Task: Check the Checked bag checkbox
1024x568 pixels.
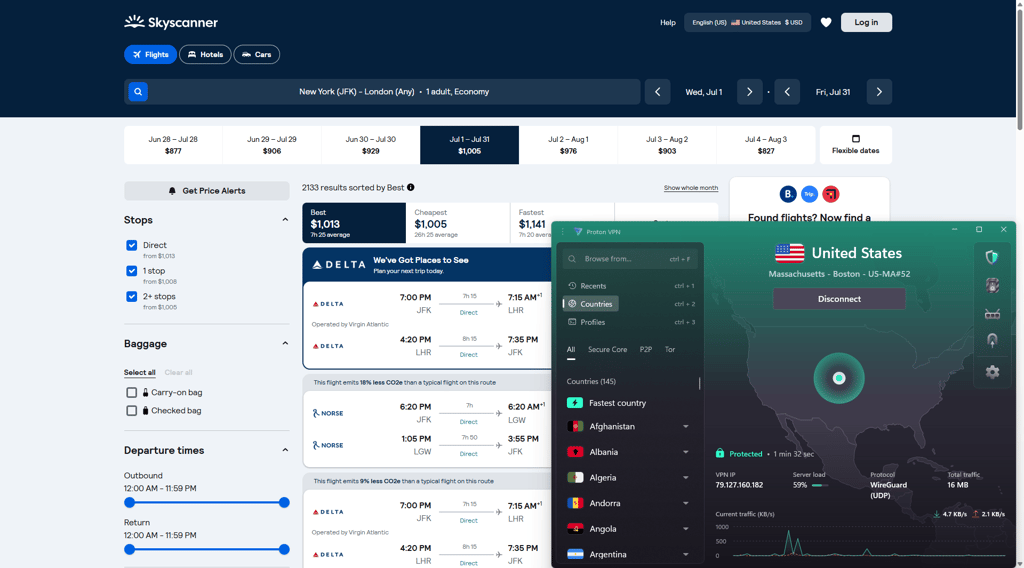Action: click(131, 411)
